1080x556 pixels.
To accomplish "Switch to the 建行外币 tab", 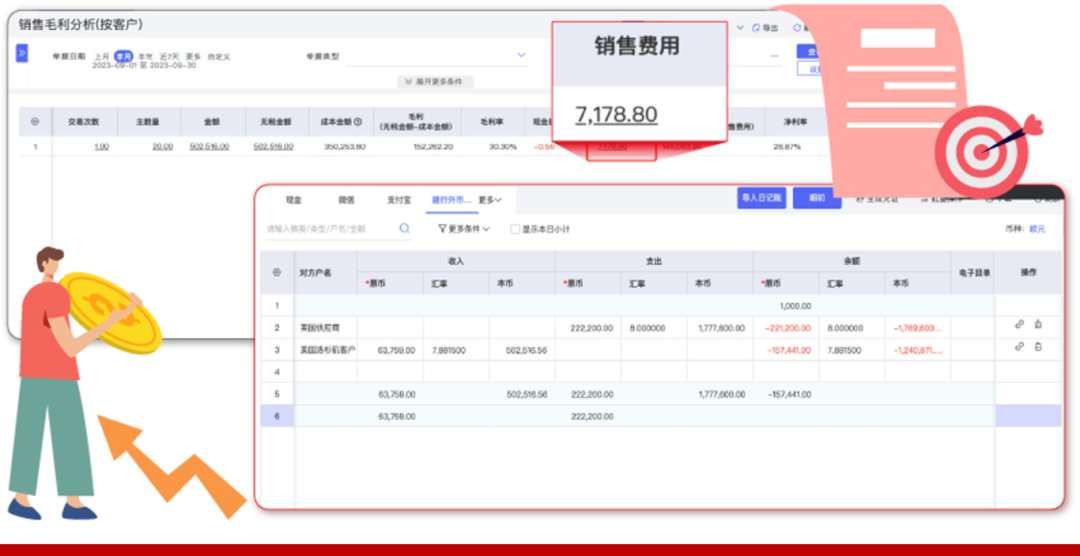I will point(451,200).
